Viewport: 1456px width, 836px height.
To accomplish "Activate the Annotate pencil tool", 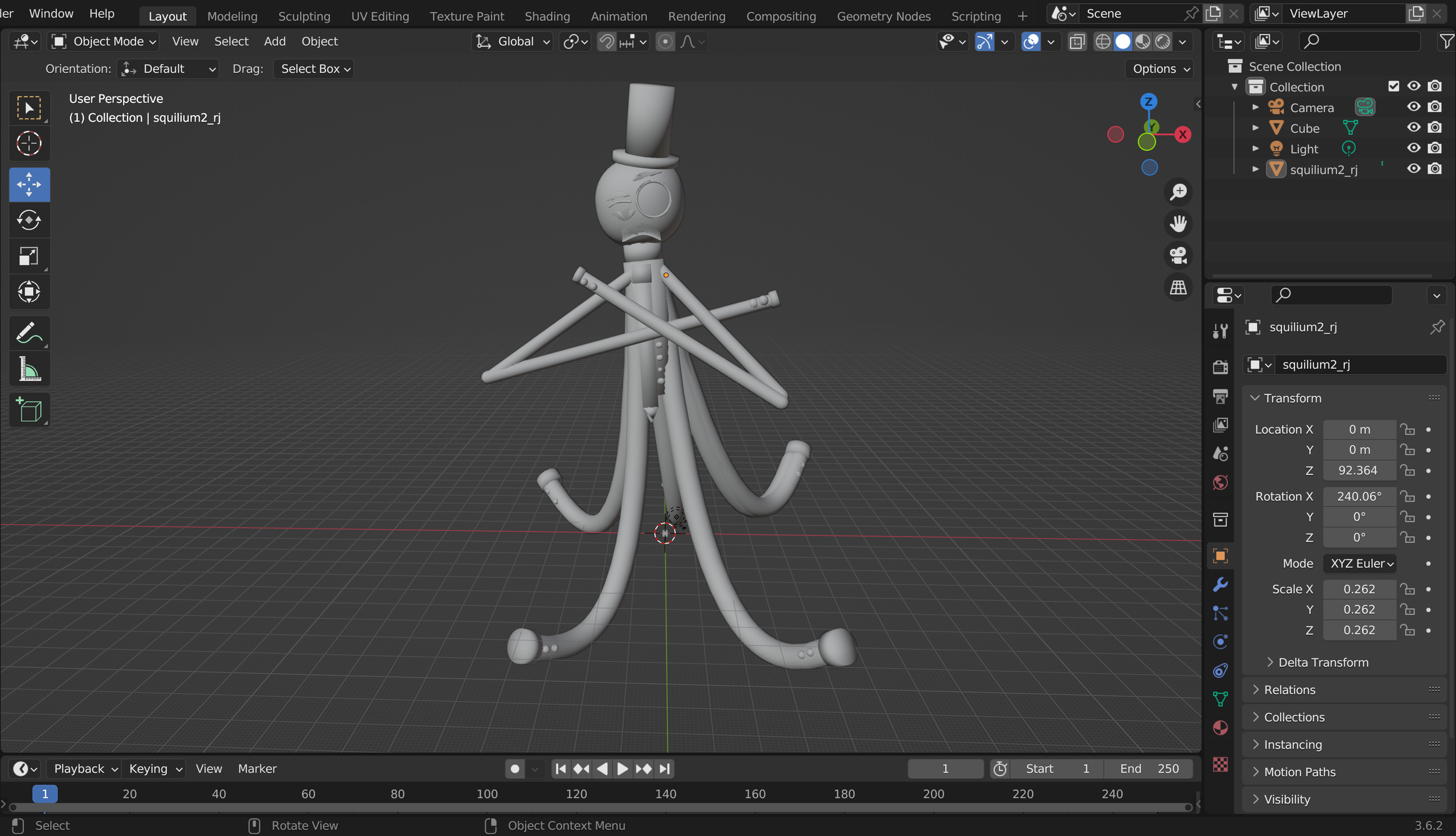I will tap(29, 333).
